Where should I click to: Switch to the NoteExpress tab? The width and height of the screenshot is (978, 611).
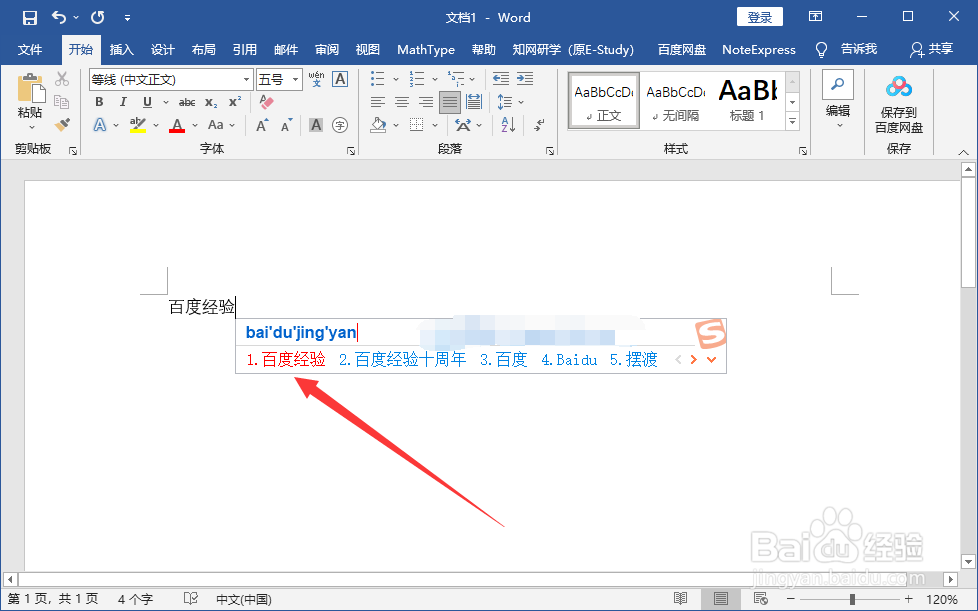(758, 50)
